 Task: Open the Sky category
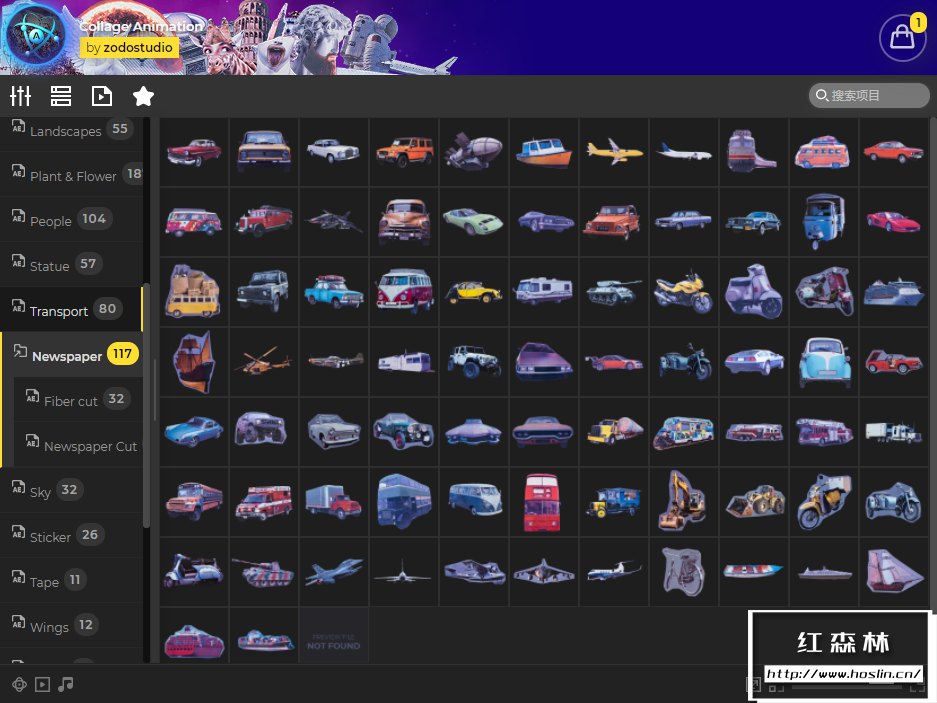(x=72, y=491)
